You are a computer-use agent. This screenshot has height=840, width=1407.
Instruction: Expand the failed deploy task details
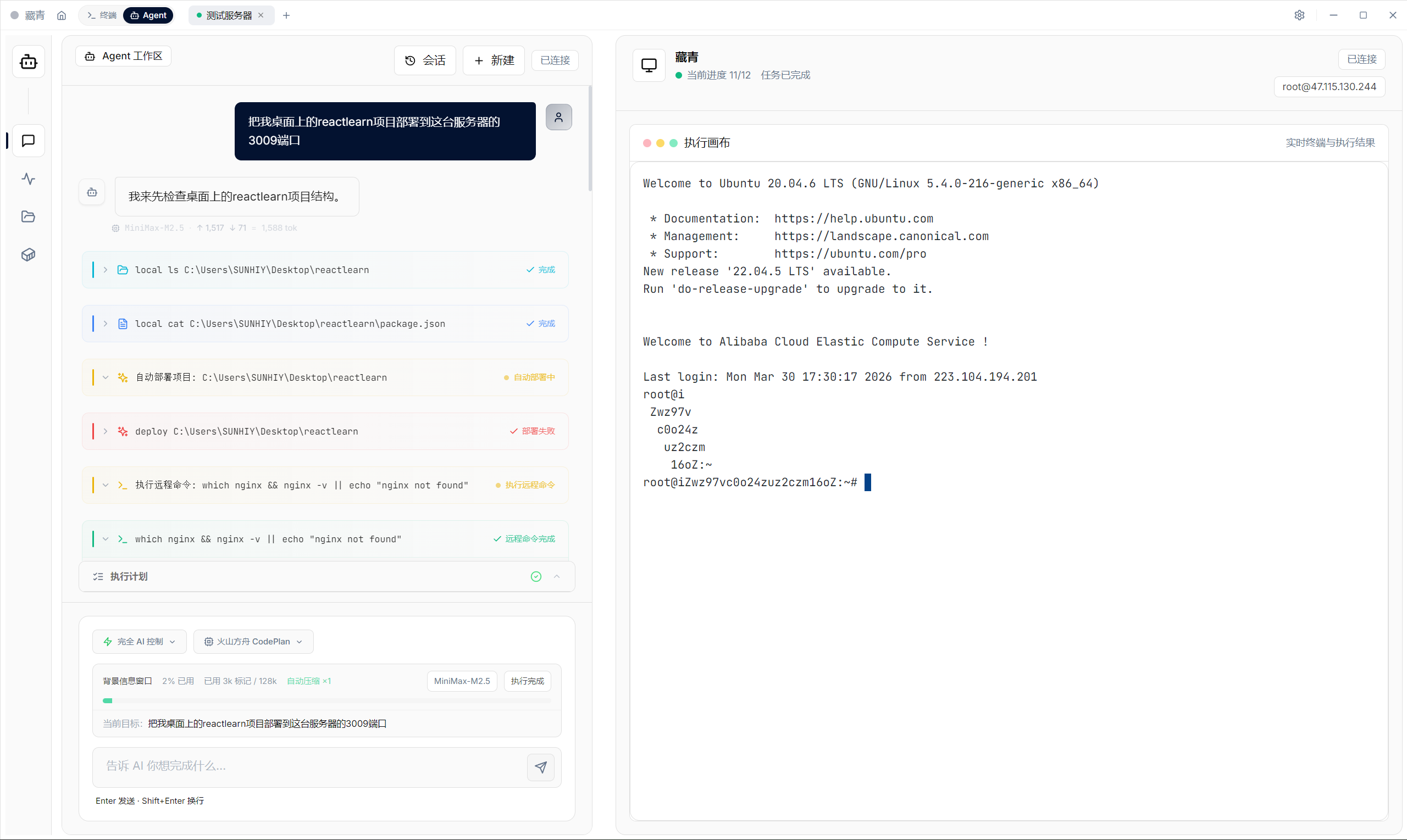(x=106, y=431)
